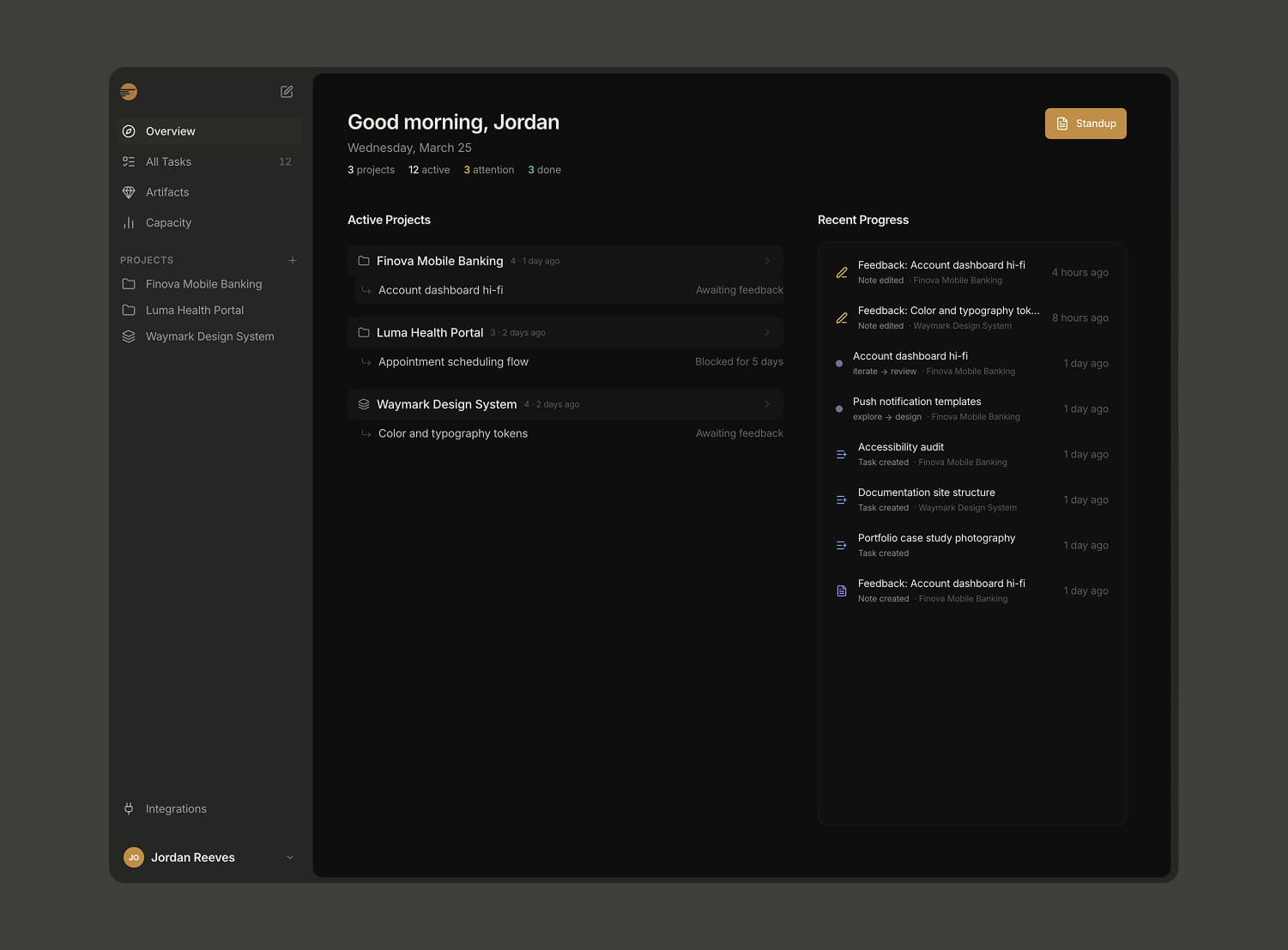The width and height of the screenshot is (1288, 950).
Task: Click status dot beside Account dashboard hi-fi progress
Action: (839, 364)
